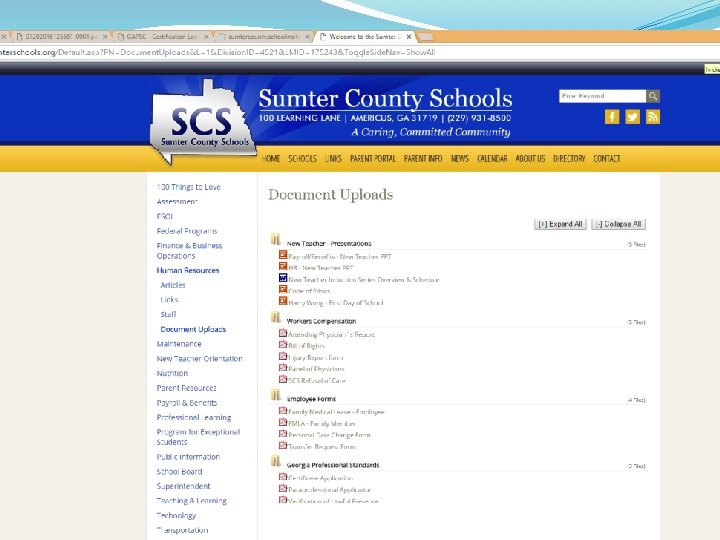Click PowerPoint icon beside Harry Wong First Day
Image resolution: width=720 pixels, height=540 pixels.
point(283,301)
